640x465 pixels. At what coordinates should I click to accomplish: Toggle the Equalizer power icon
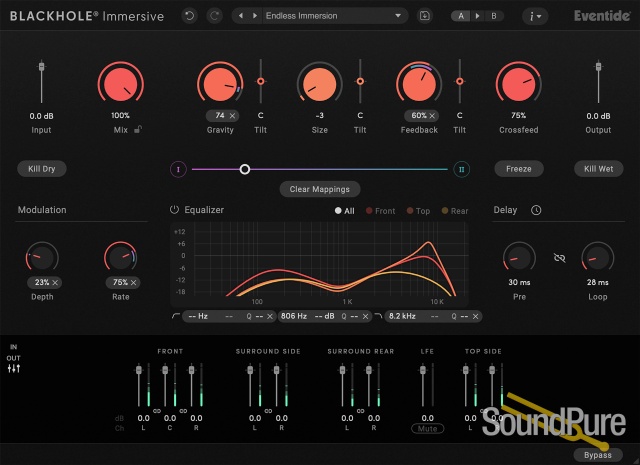[x=174, y=210]
